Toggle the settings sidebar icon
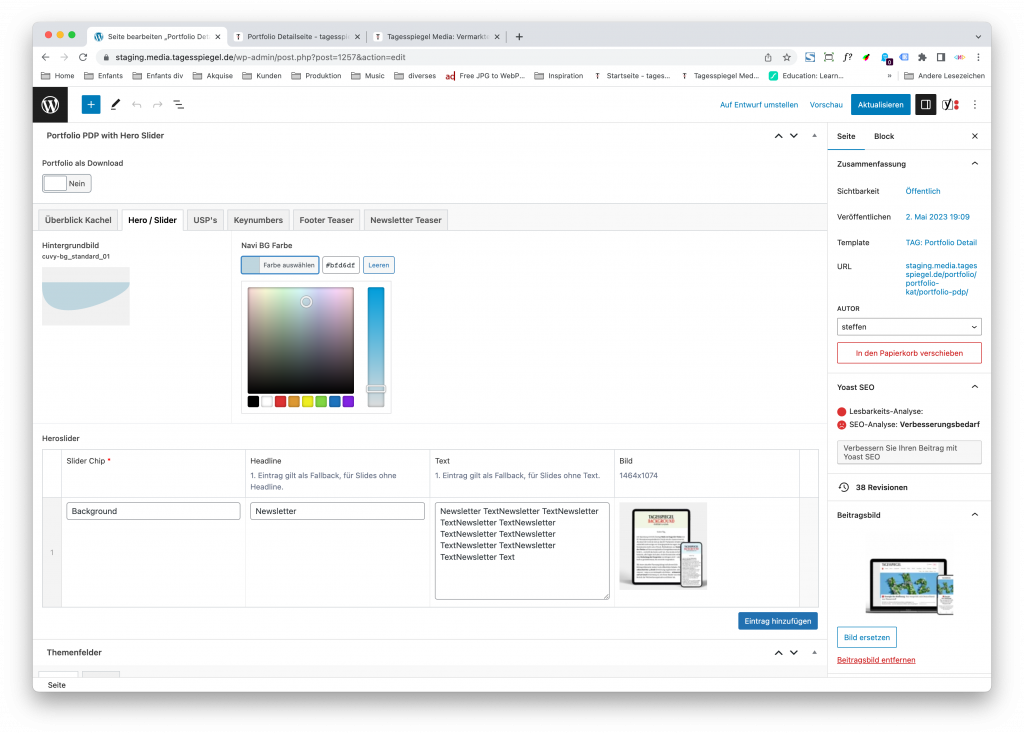 click(925, 105)
